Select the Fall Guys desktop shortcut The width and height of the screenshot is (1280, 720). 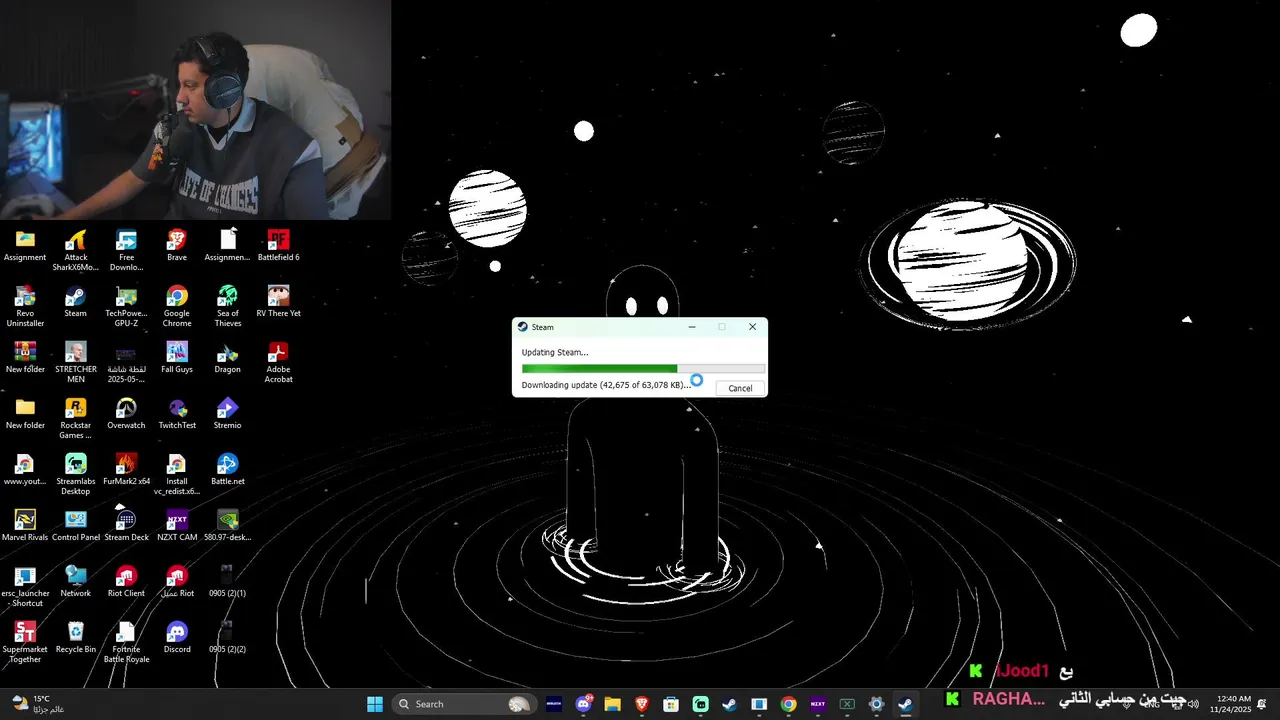pyautogui.click(x=177, y=358)
